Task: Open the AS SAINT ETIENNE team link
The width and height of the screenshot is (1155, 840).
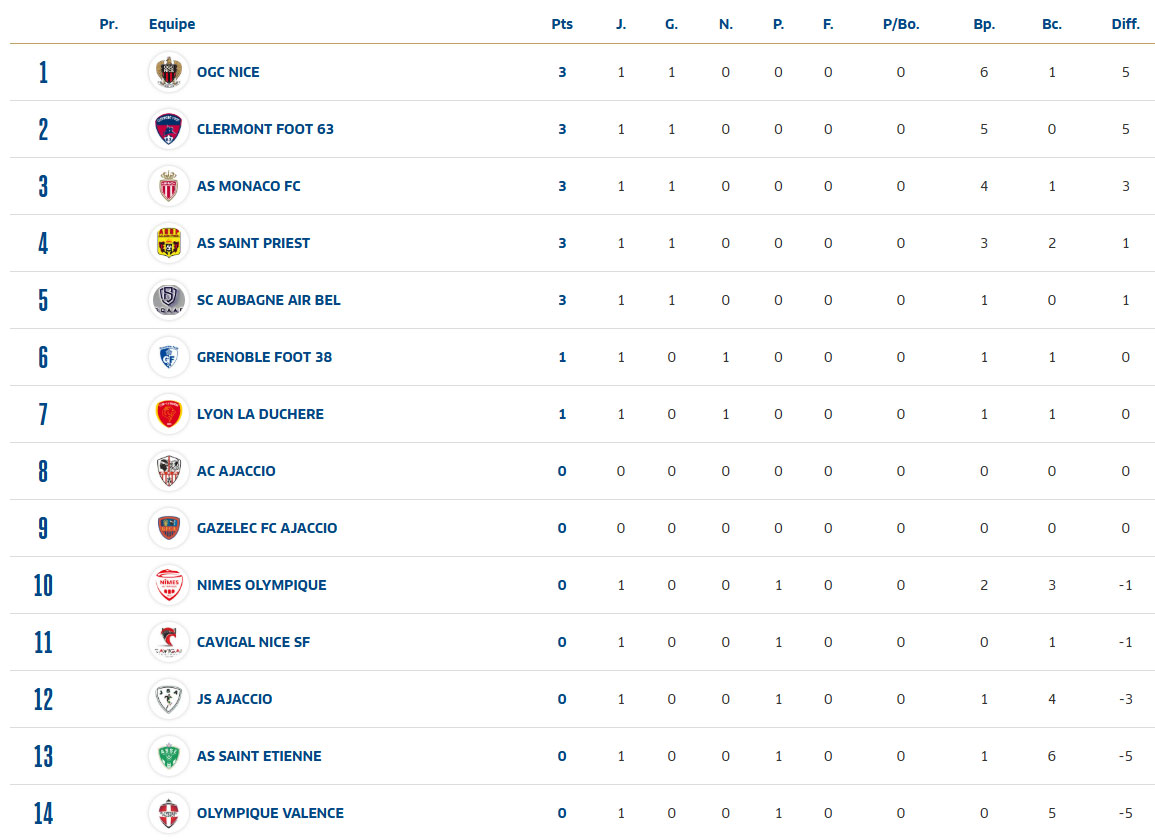Action: (x=259, y=756)
